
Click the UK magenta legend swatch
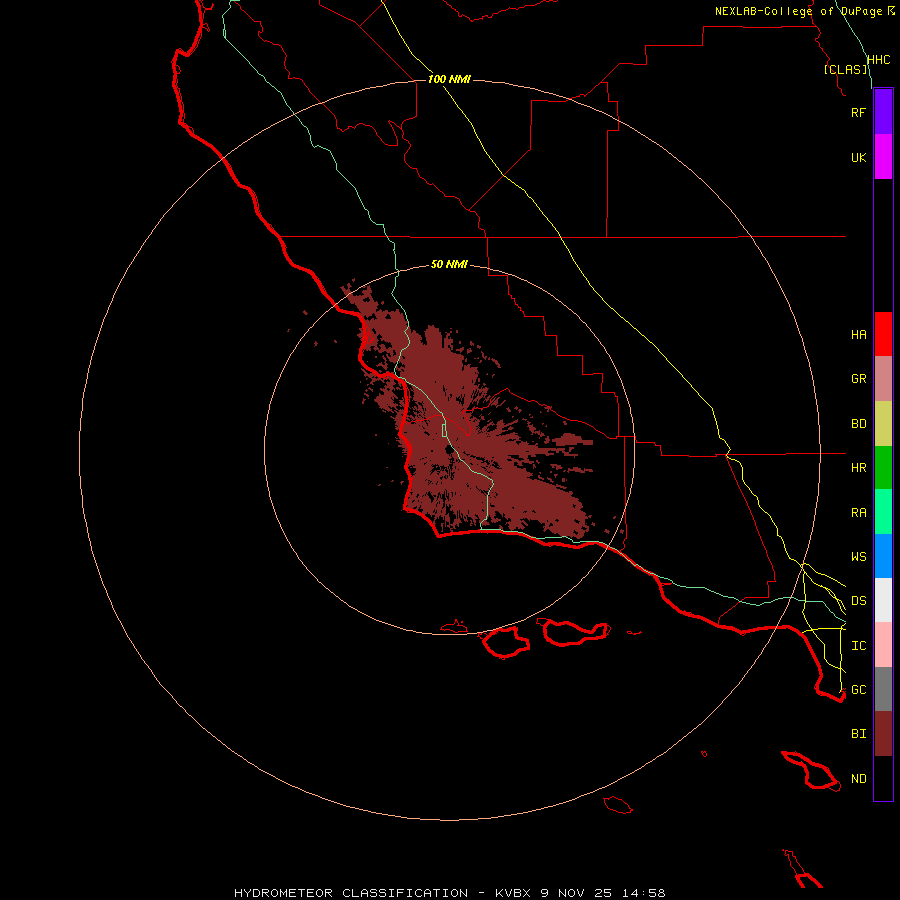883,157
